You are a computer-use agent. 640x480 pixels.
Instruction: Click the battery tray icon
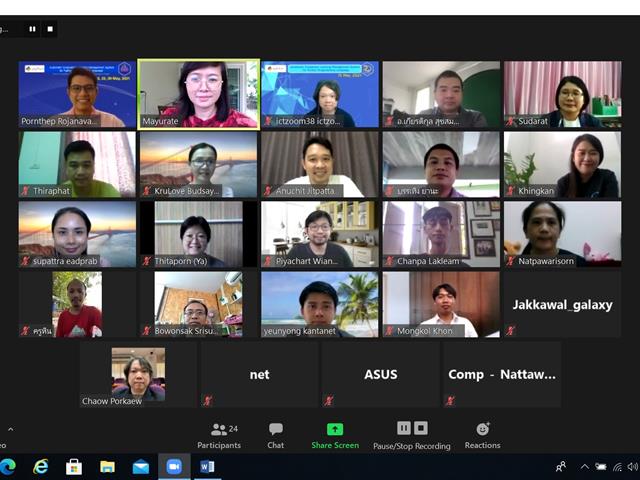click(601, 467)
